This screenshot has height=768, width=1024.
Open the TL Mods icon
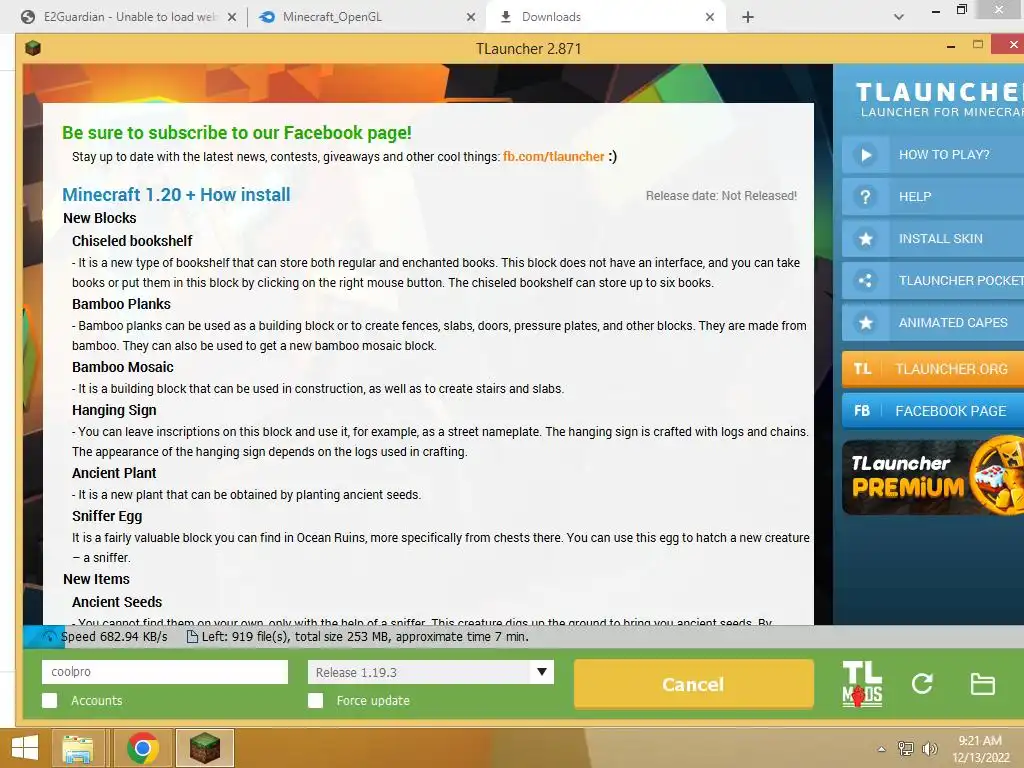click(x=862, y=684)
